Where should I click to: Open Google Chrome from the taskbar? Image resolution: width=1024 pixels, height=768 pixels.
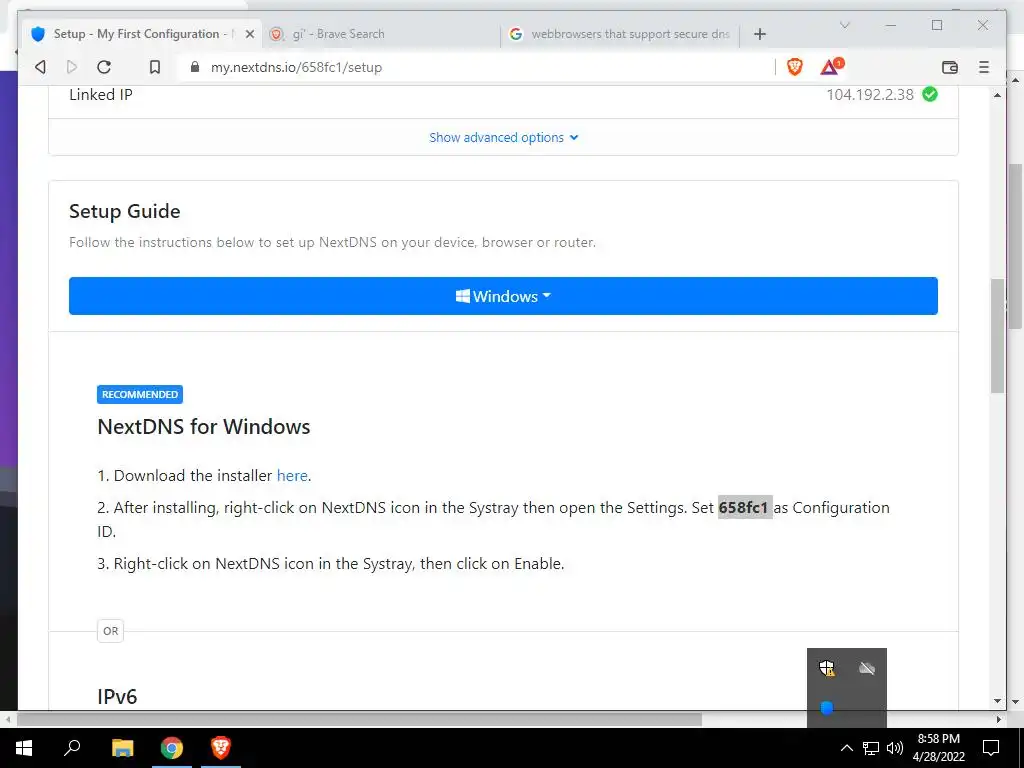click(172, 748)
